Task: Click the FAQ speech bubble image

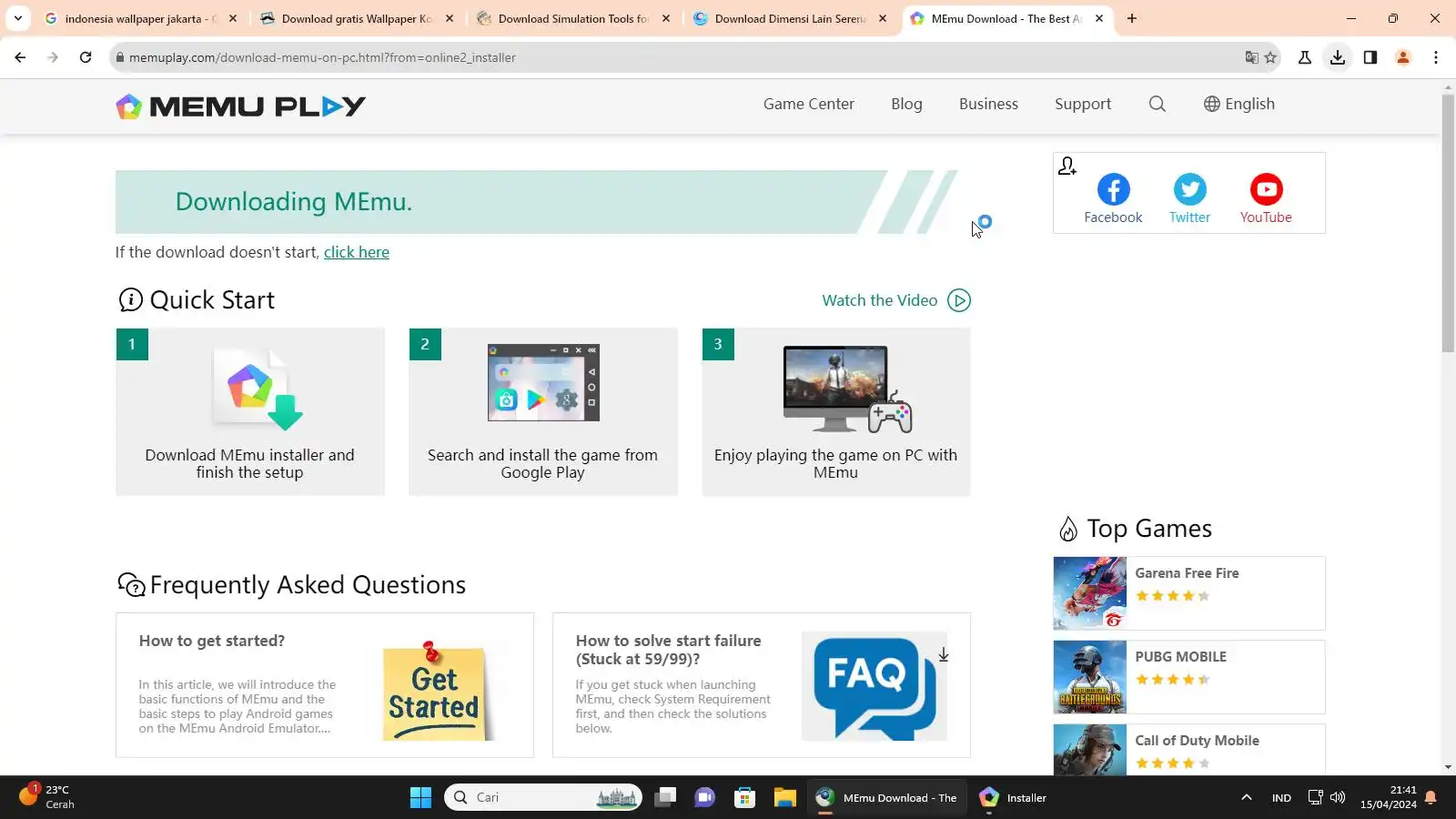Action: (x=874, y=687)
